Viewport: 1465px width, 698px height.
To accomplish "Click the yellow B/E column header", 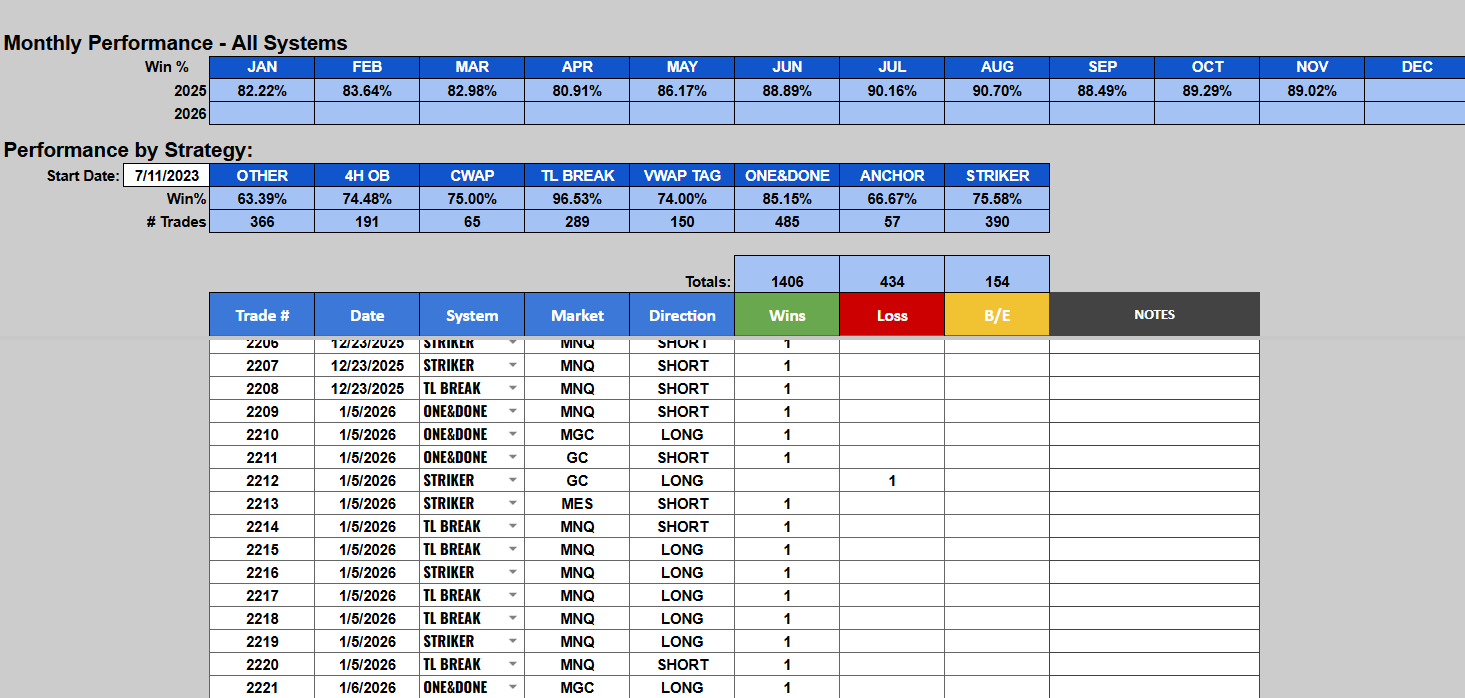I will point(997,315).
